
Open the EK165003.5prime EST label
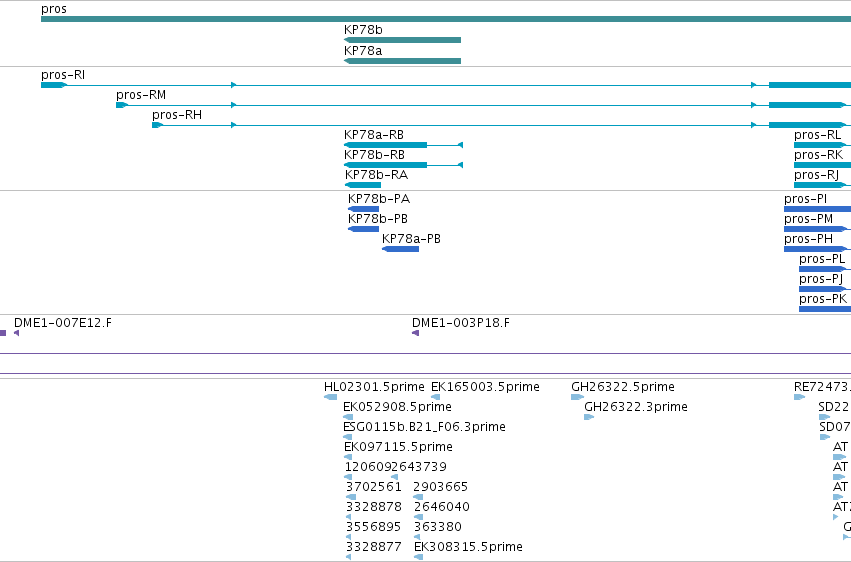(x=485, y=387)
